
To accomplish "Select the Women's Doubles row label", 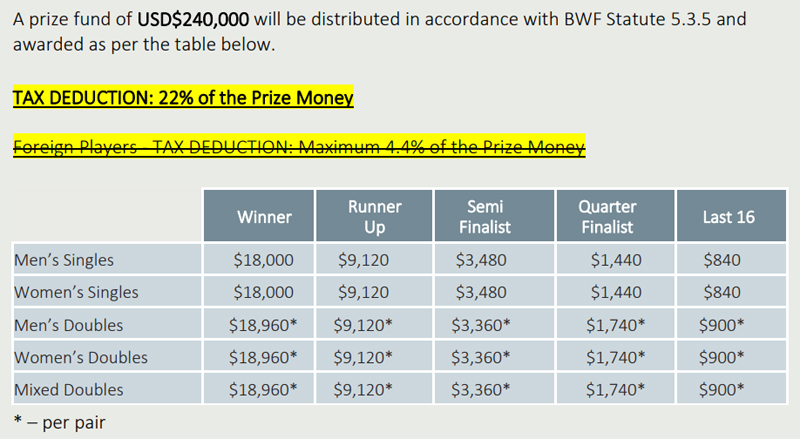I will (x=81, y=357).
